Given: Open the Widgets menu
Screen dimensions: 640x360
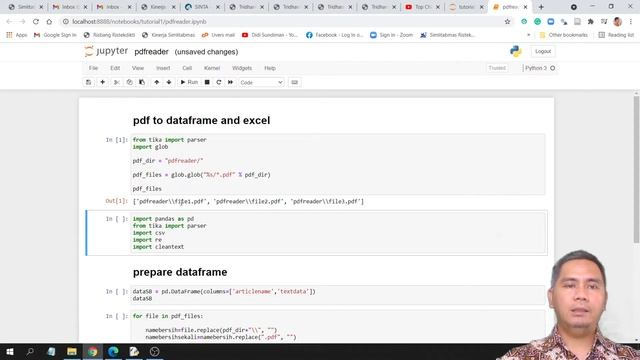Looking at the screenshot, I should click(242, 68).
